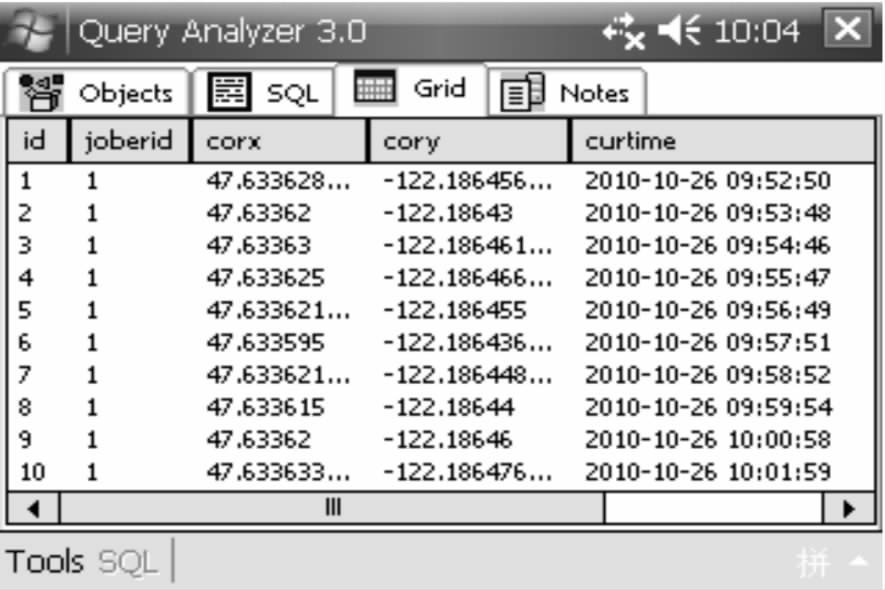
Task: Click the right arrow of horizontal scrollbar
Action: pos(849,509)
